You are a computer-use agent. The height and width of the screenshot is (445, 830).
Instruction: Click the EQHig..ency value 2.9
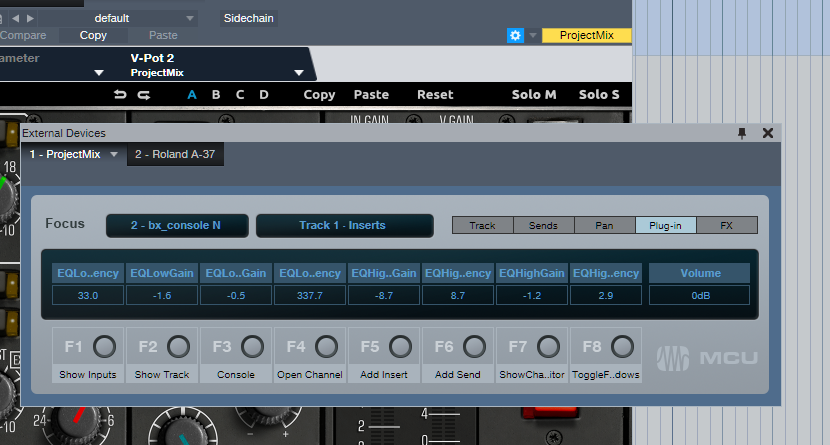606,295
